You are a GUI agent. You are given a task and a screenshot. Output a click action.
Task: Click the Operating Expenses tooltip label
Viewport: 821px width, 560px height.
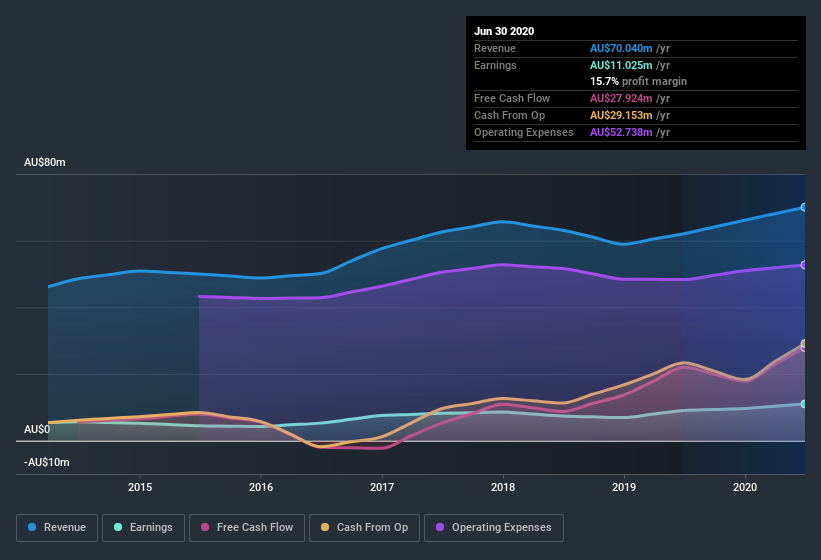[524, 132]
